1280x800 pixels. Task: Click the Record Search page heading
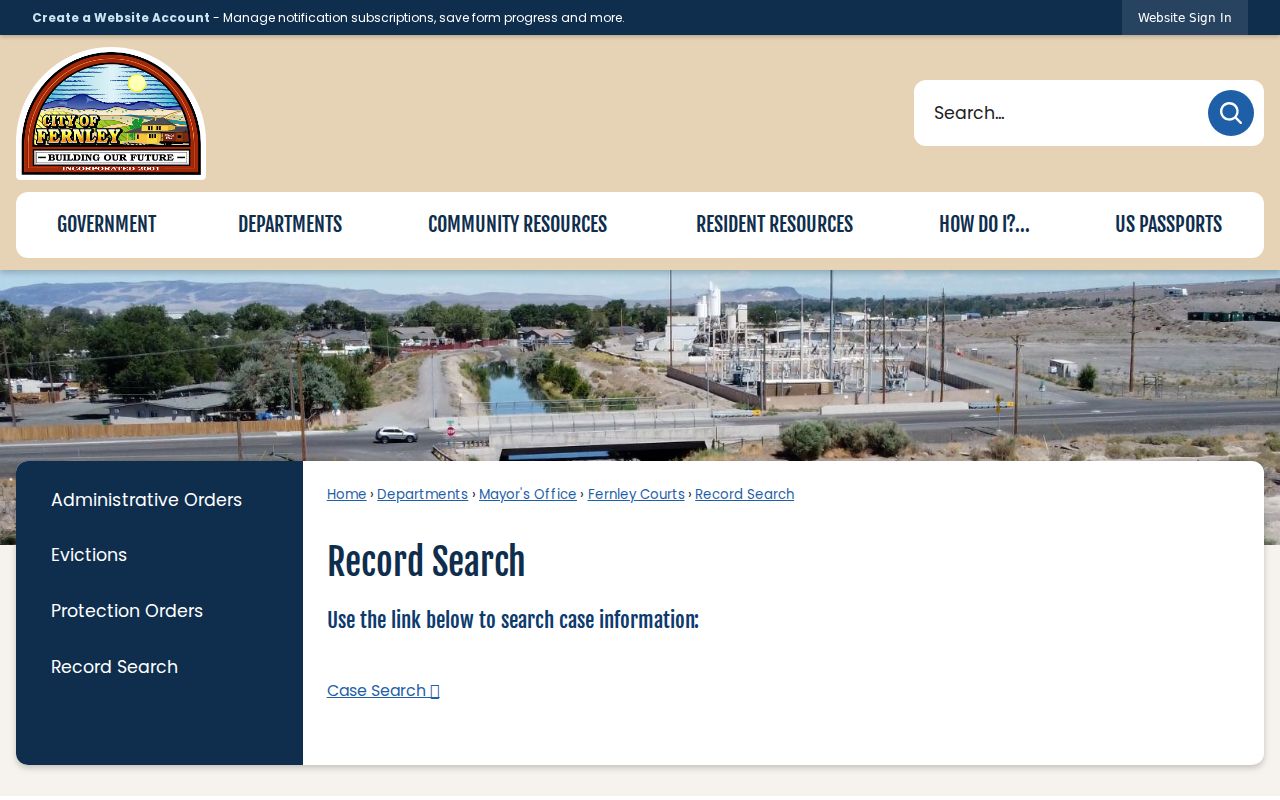426,562
